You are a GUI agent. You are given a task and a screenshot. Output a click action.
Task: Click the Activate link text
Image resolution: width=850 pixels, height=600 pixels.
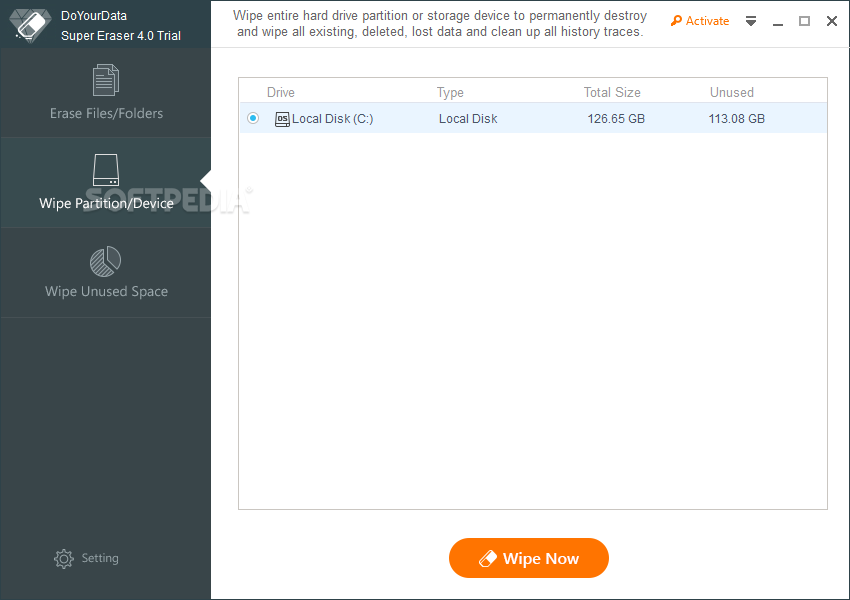coord(707,21)
